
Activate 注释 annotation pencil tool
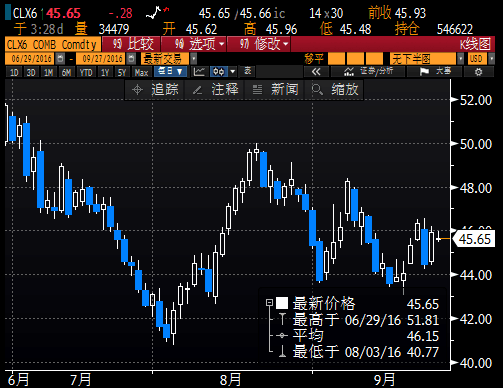[215, 89]
